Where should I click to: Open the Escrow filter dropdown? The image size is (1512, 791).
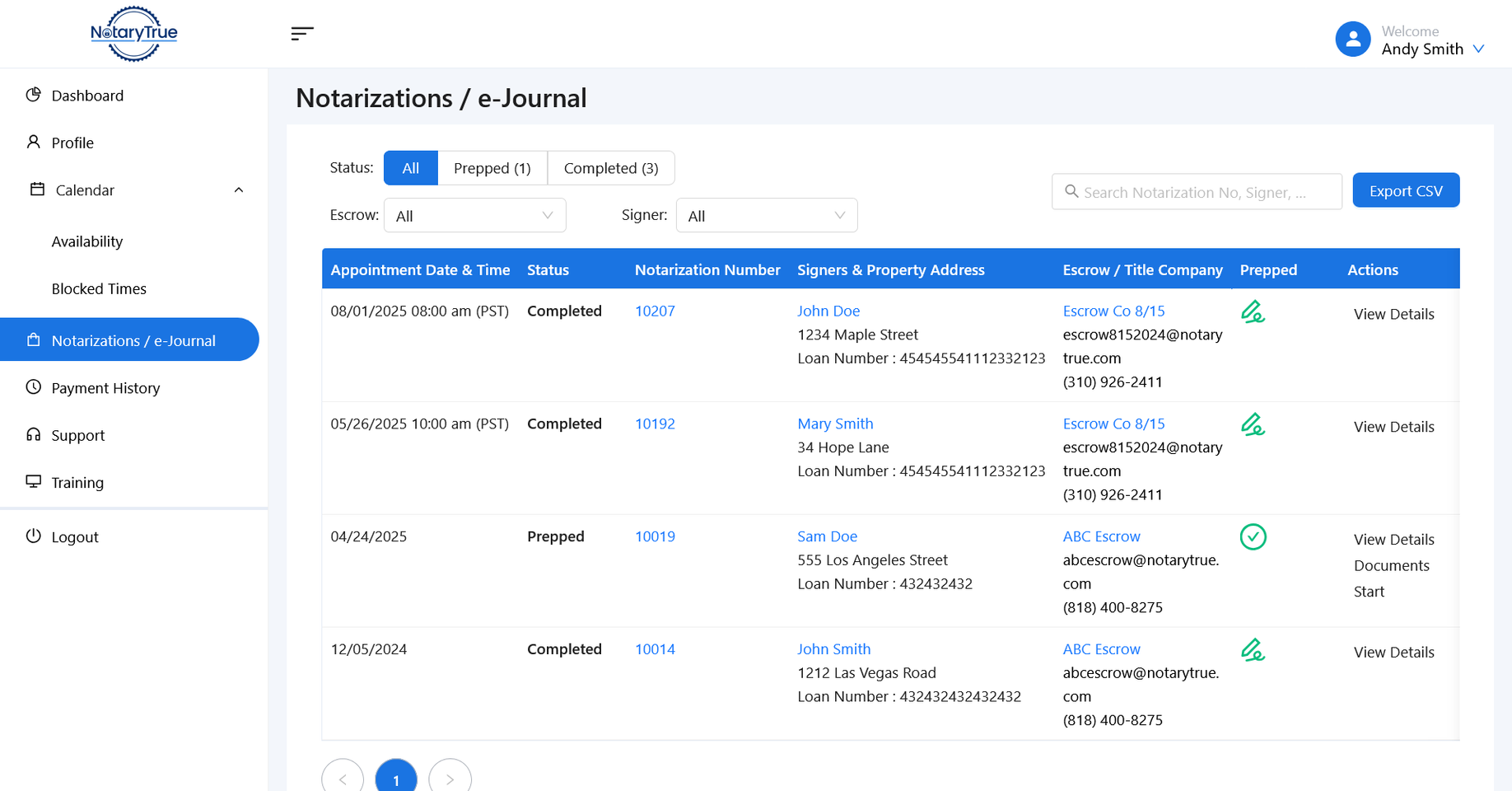[x=474, y=215]
